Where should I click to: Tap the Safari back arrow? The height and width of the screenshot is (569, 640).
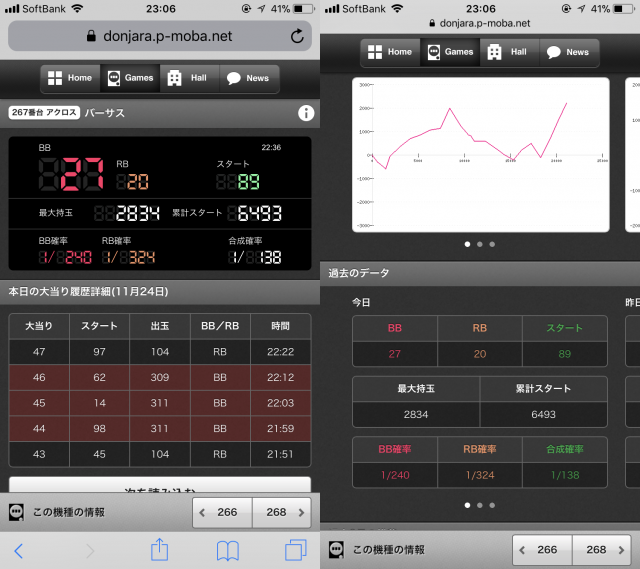[18, 549]
